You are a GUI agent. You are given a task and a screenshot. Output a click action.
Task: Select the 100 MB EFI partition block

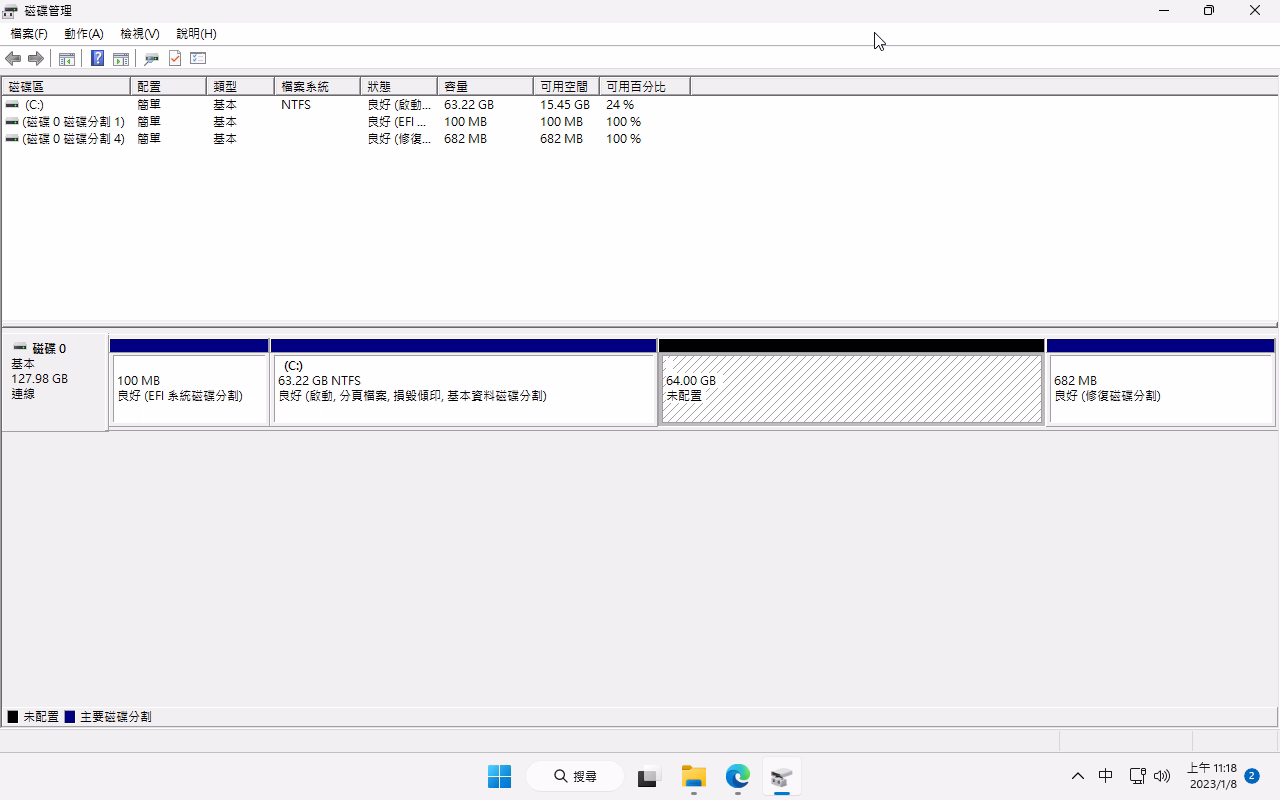(x=189, y=382)
